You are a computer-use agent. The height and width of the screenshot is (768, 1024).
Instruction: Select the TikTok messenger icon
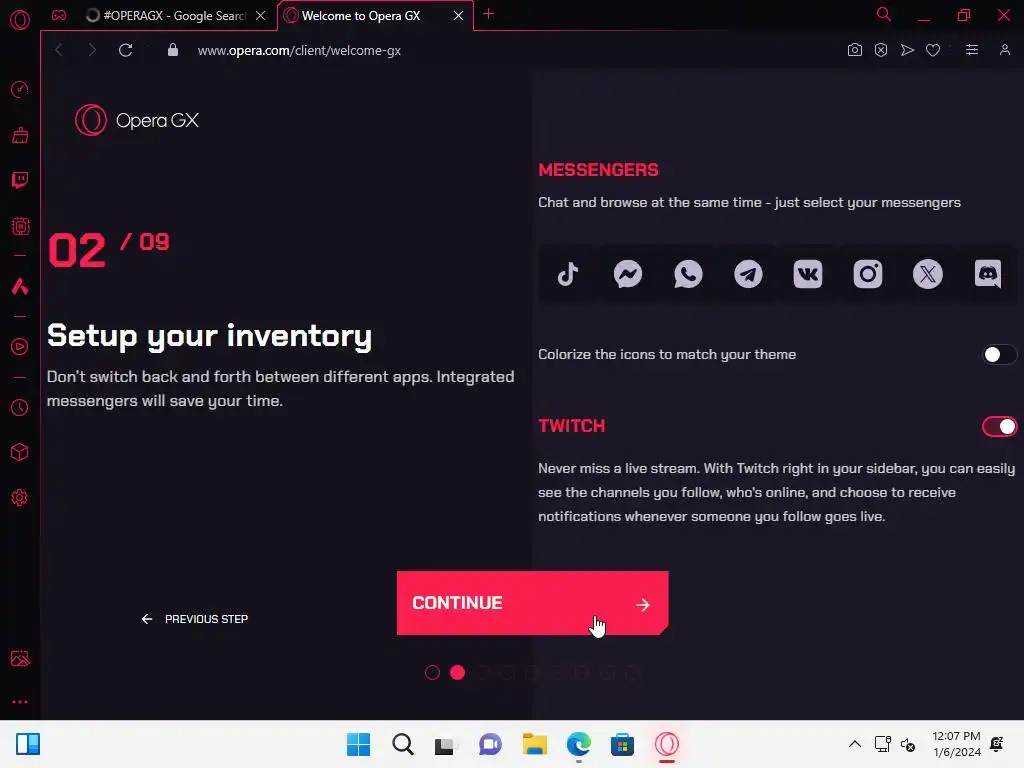[x=568, y=274]
